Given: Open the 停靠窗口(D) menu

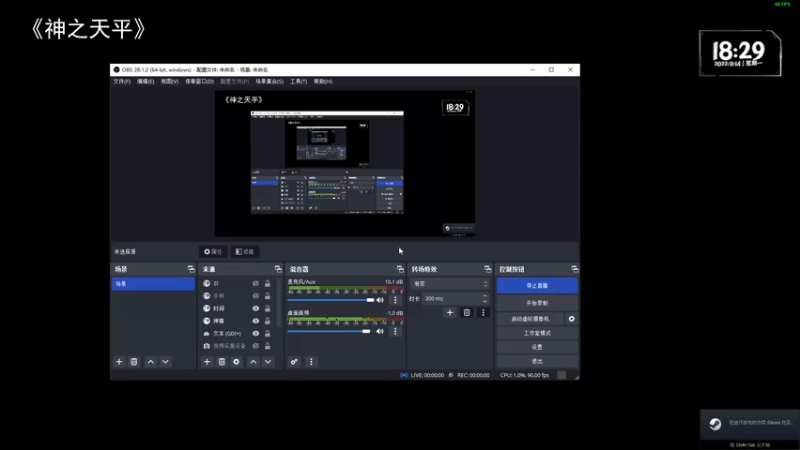Looking at the screenshot, I should pyautogui.click(x=199, y=82).
